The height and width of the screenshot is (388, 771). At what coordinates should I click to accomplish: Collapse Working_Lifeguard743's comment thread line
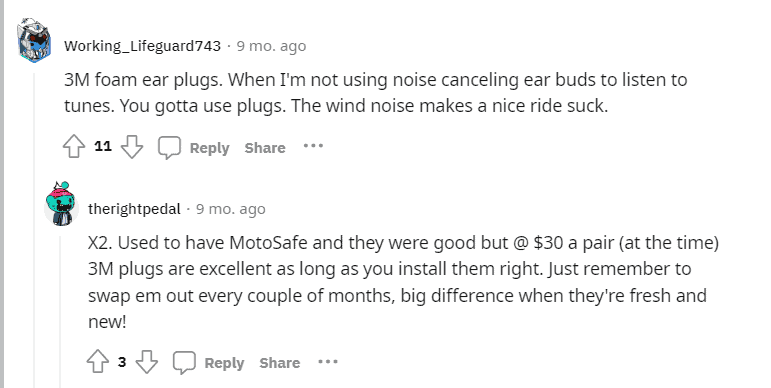click(x=34, y=230)
